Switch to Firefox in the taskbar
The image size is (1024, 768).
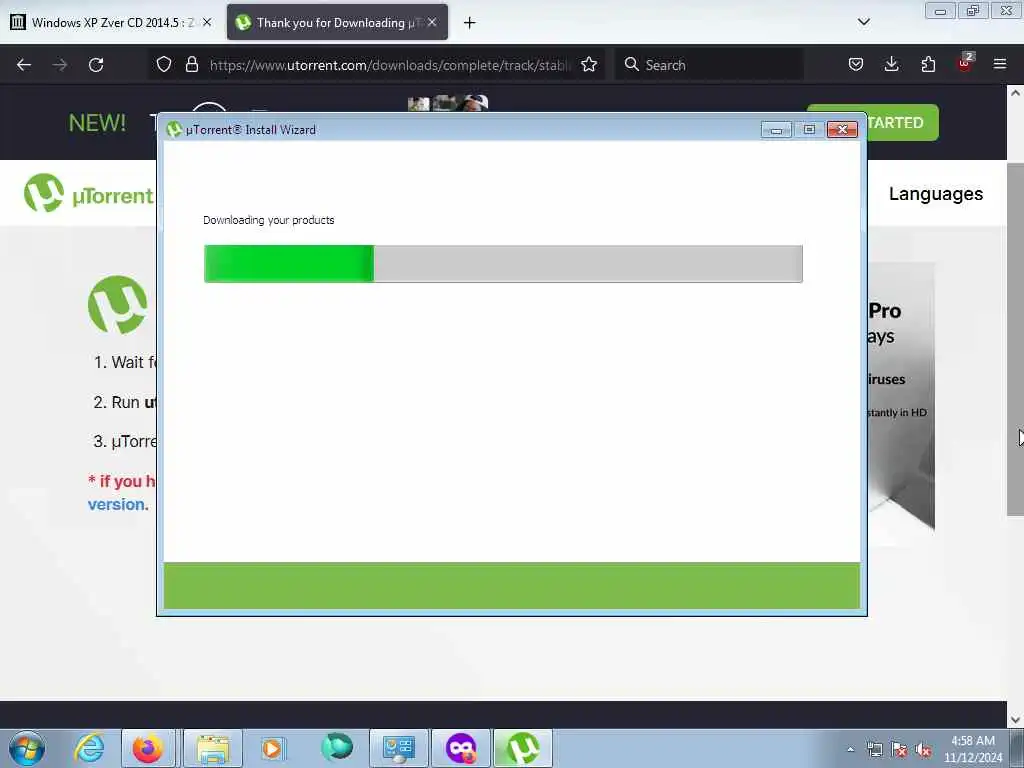point(148,748)
